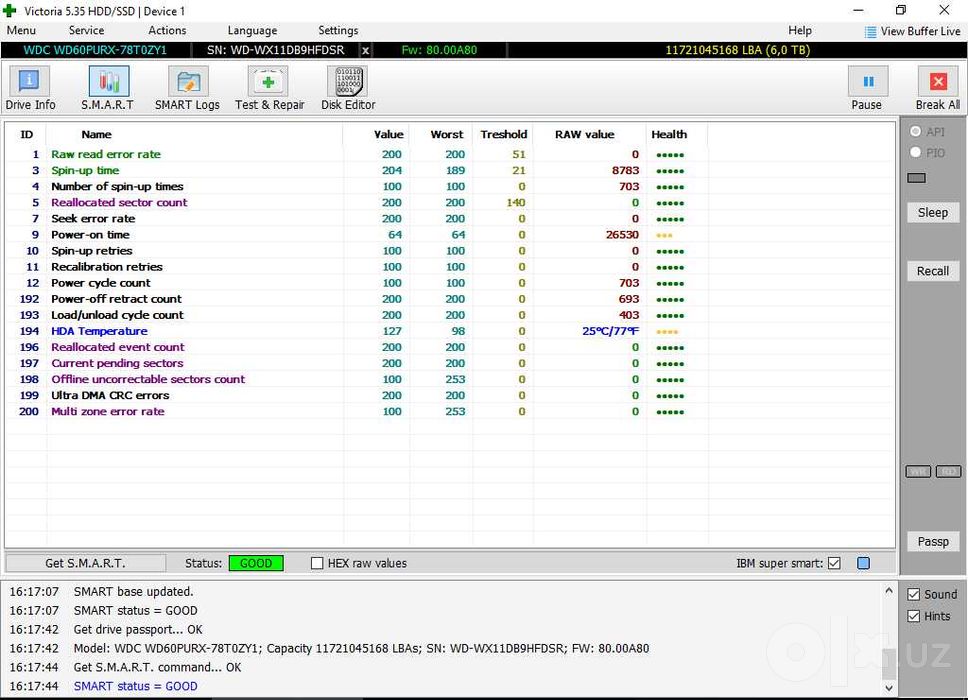
Task: Click the Break All red X icon
Action: coord(938,82)
